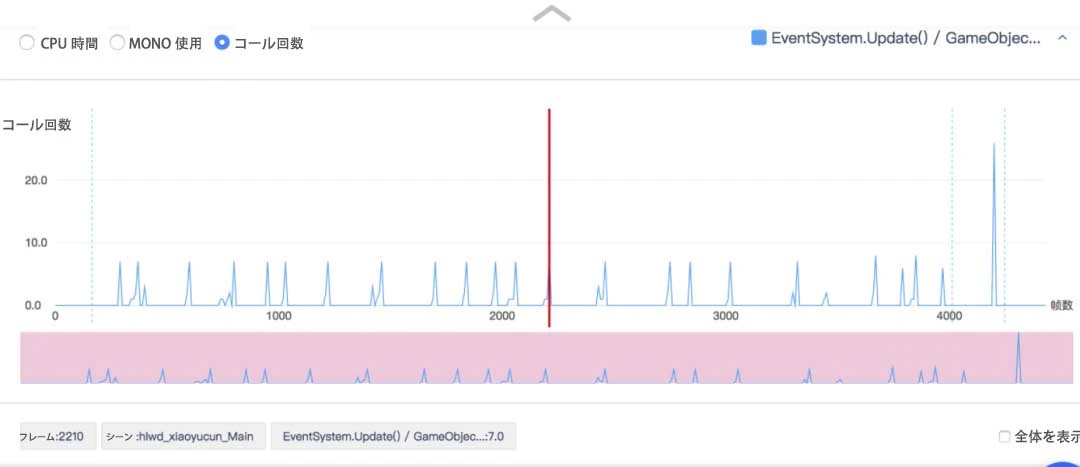Click the 帧数 axis unit label
The image size is (1080, 467).
[1061, 304]
